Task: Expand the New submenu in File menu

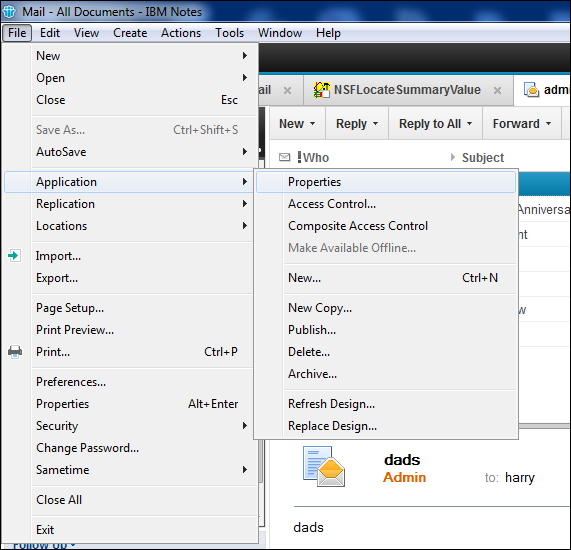Action: [245, 55]
